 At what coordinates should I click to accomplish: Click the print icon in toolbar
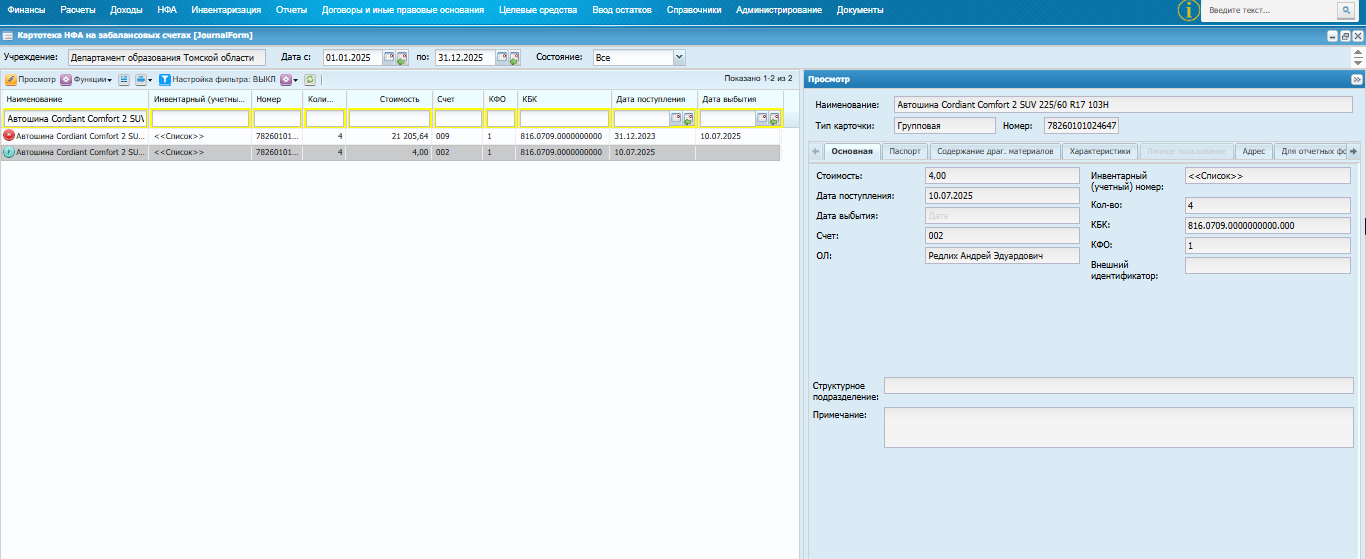pyautogui.click(x=141, y=79)
